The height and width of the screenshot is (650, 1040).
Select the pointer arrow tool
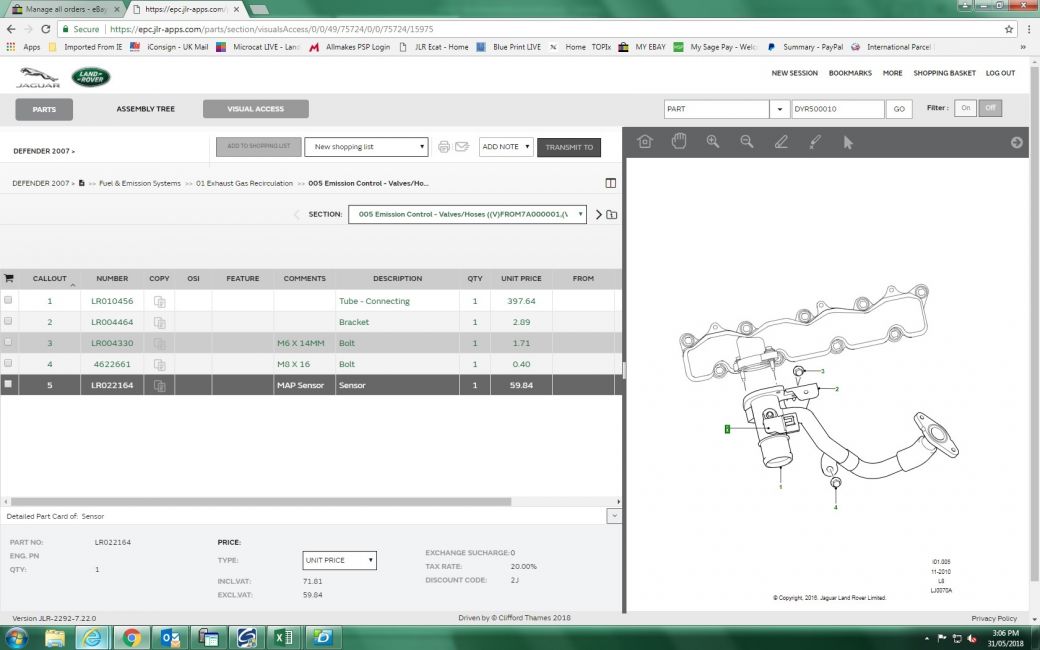coord(848,142)
